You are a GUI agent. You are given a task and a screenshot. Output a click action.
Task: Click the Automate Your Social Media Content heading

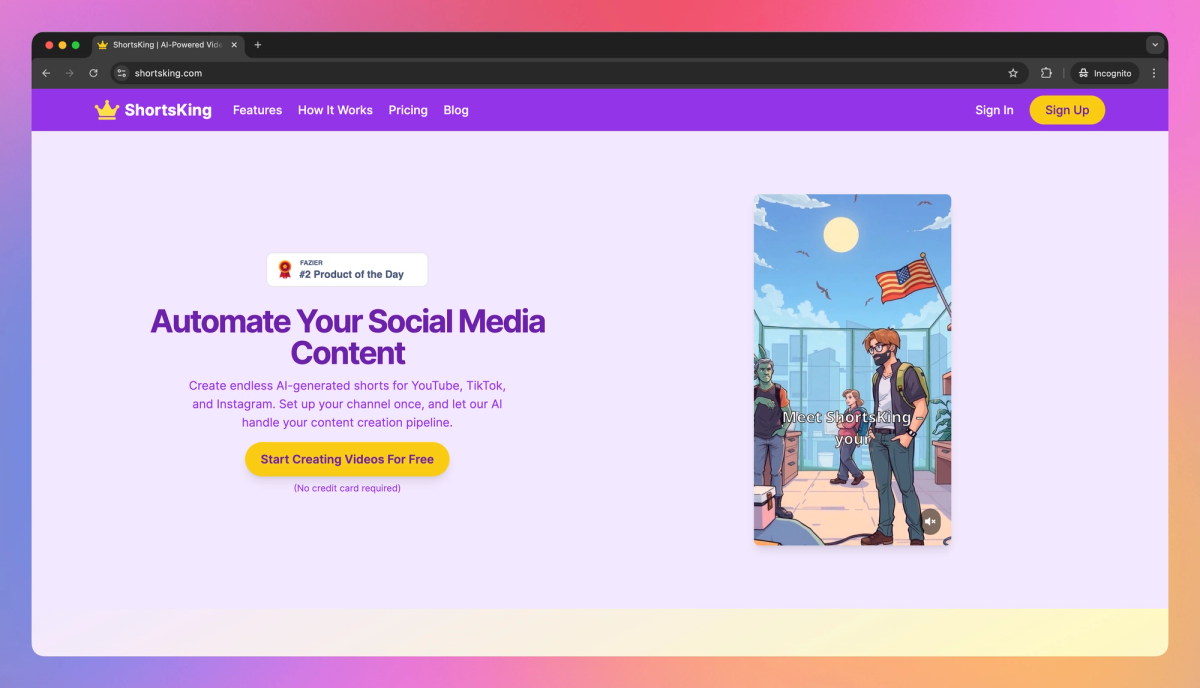[347, 337]
